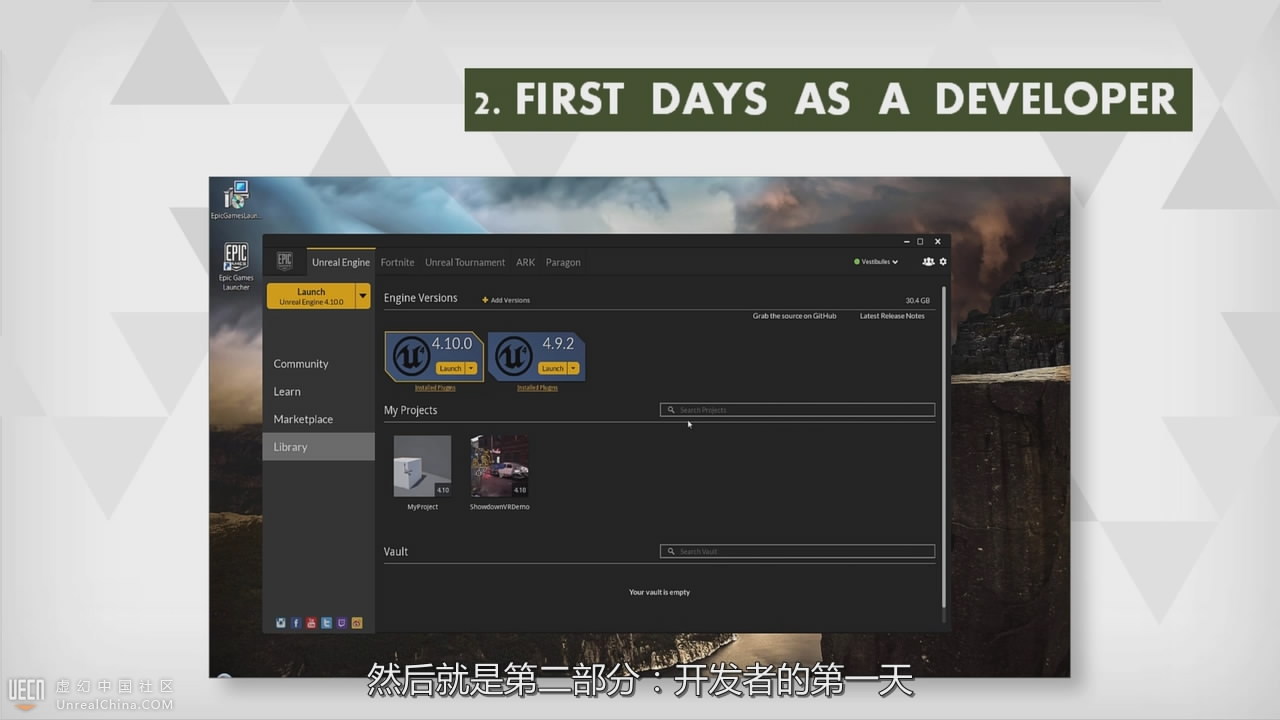
Task: Open the Library section
Action: tap(318, 447)
